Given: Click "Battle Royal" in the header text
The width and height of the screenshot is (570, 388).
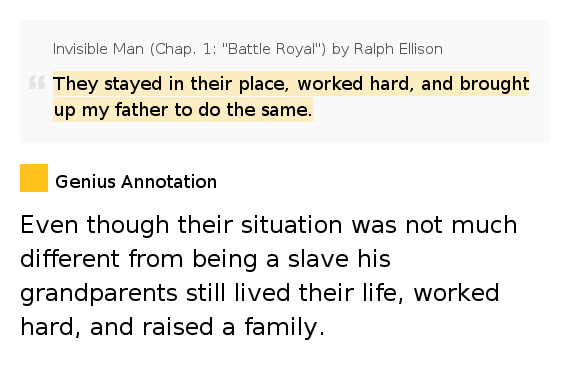Looking at the screenshot, I should pyautogui.click(x=273, y=49).
